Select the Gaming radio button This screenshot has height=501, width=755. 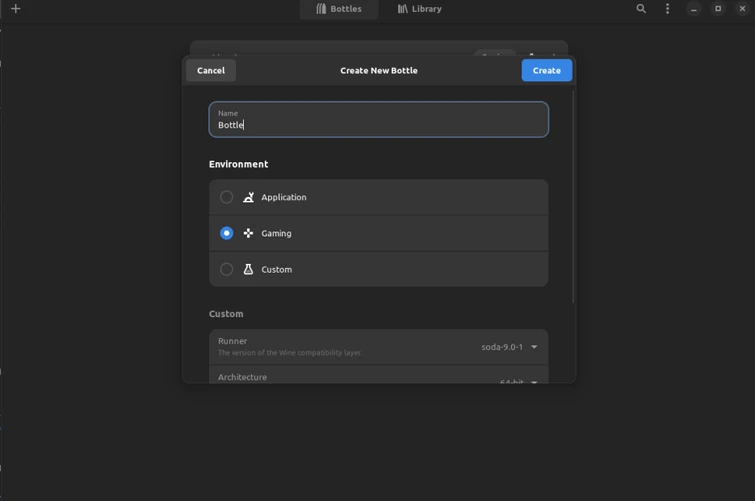click(227, 234)
